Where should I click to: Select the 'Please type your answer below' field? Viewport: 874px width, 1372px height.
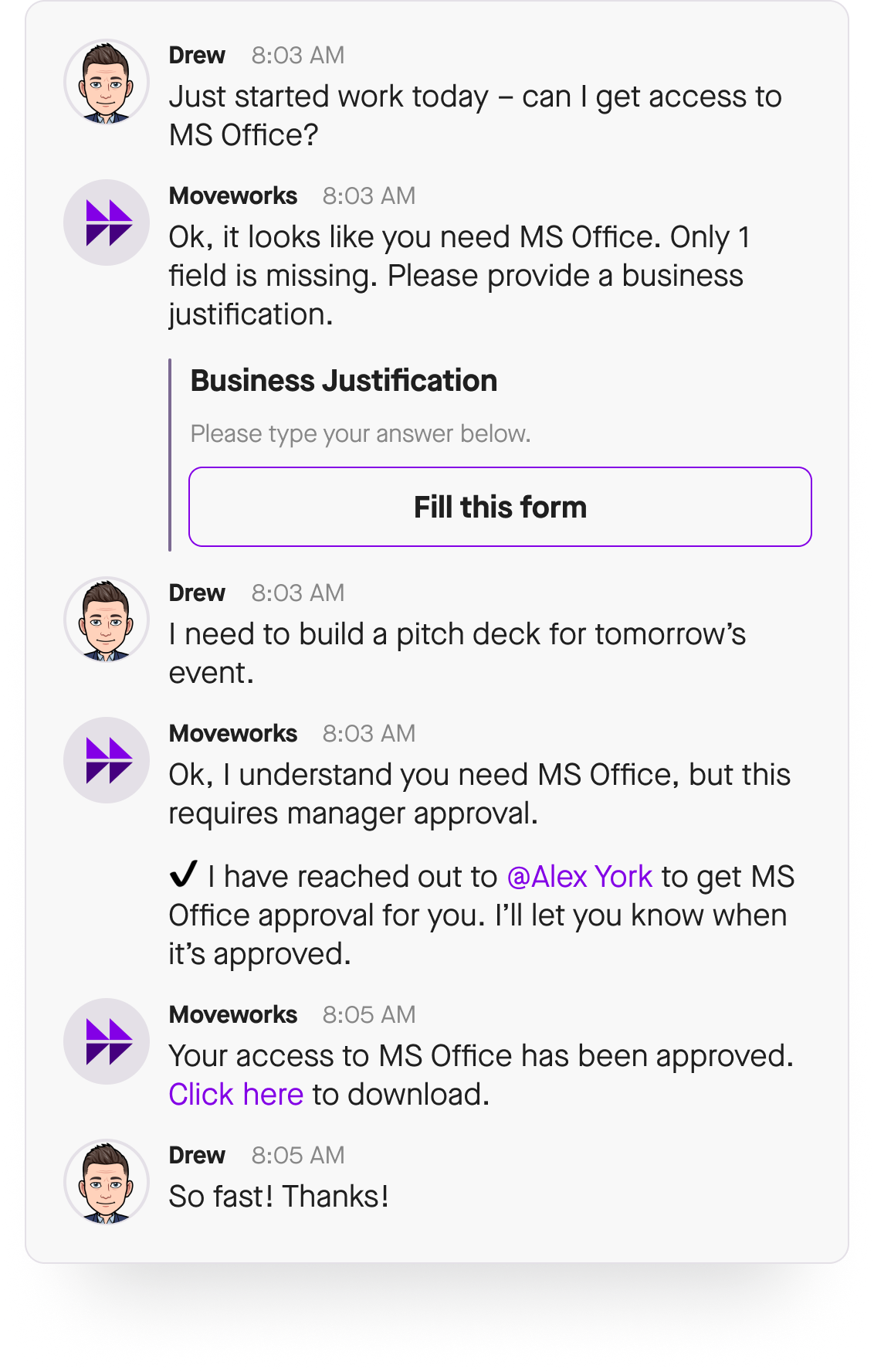360,433
